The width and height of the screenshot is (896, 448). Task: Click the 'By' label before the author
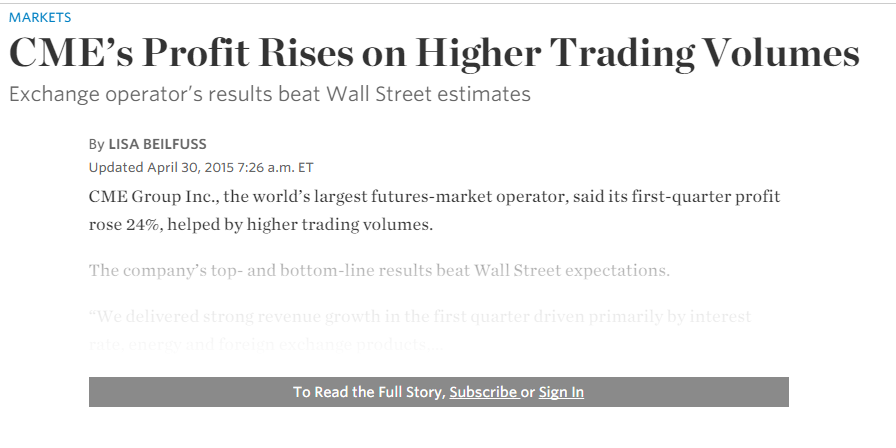click(96, 145)
